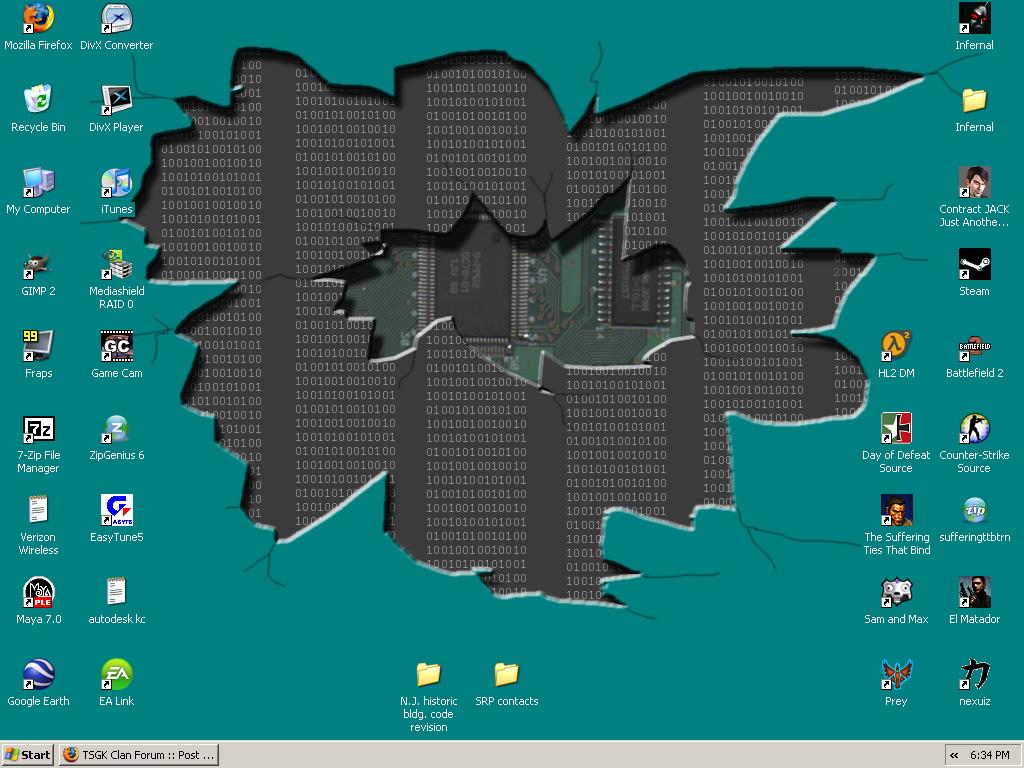Open the Start menu
The width and height of the screenshot is (1024, 768).
point(27,755)
